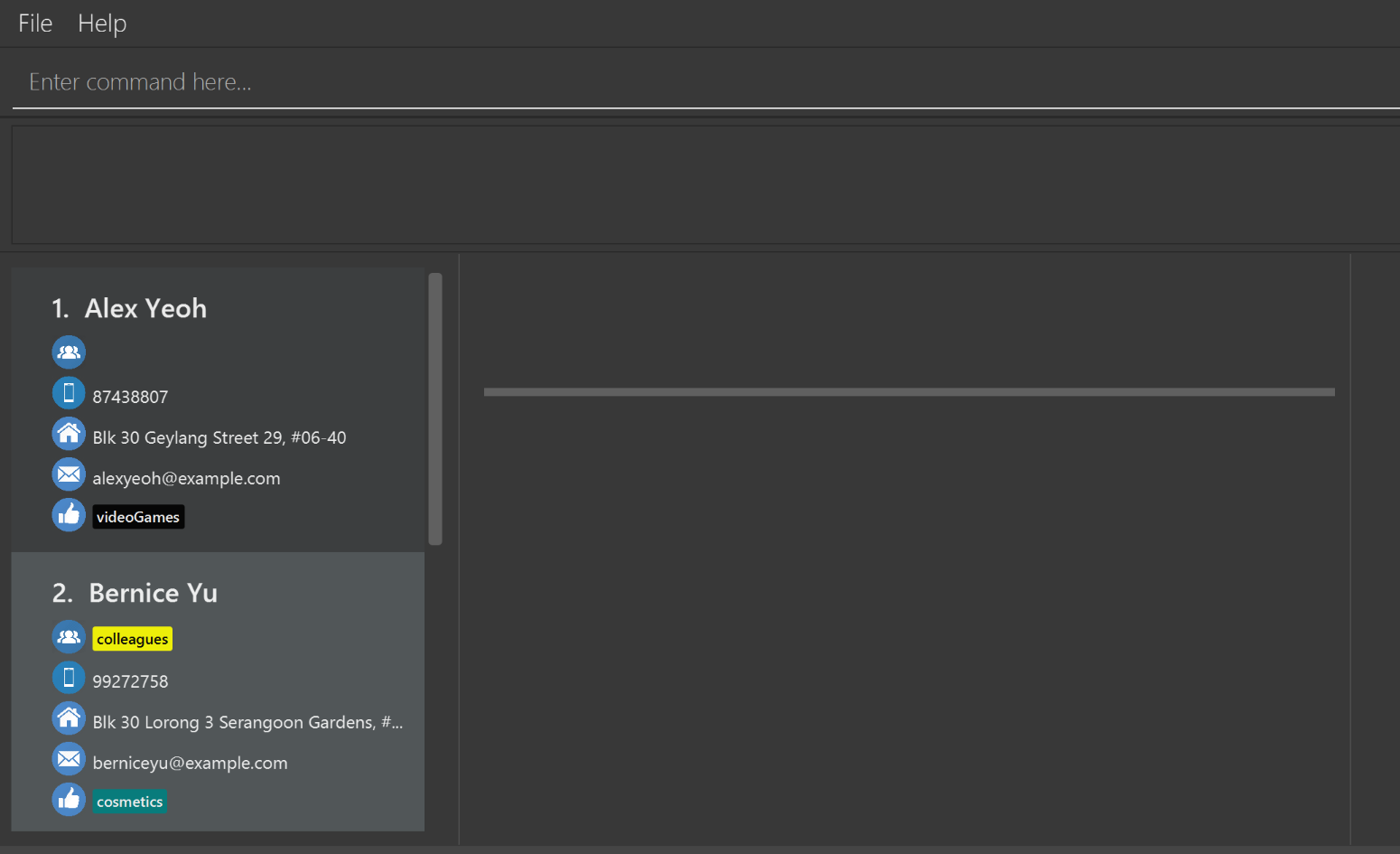1400x854 pixels.
Task: Click the group icon beside colleagues tag
Action: point(69,637)
